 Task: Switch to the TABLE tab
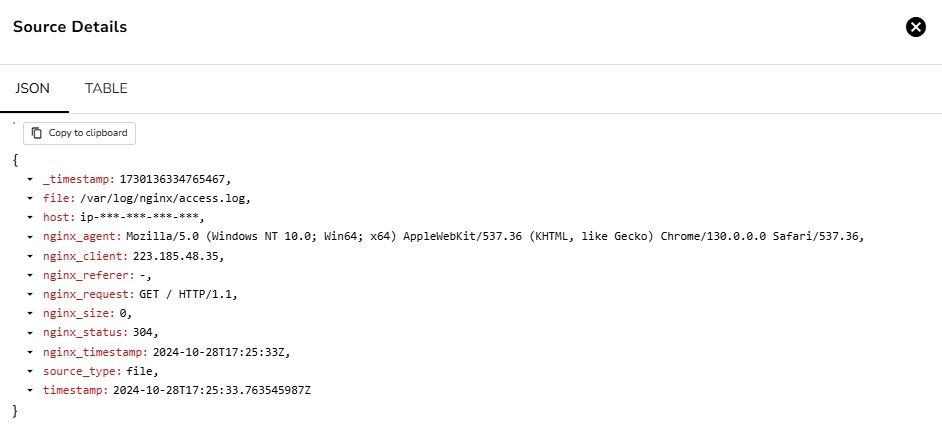click(x=106, y=88)
